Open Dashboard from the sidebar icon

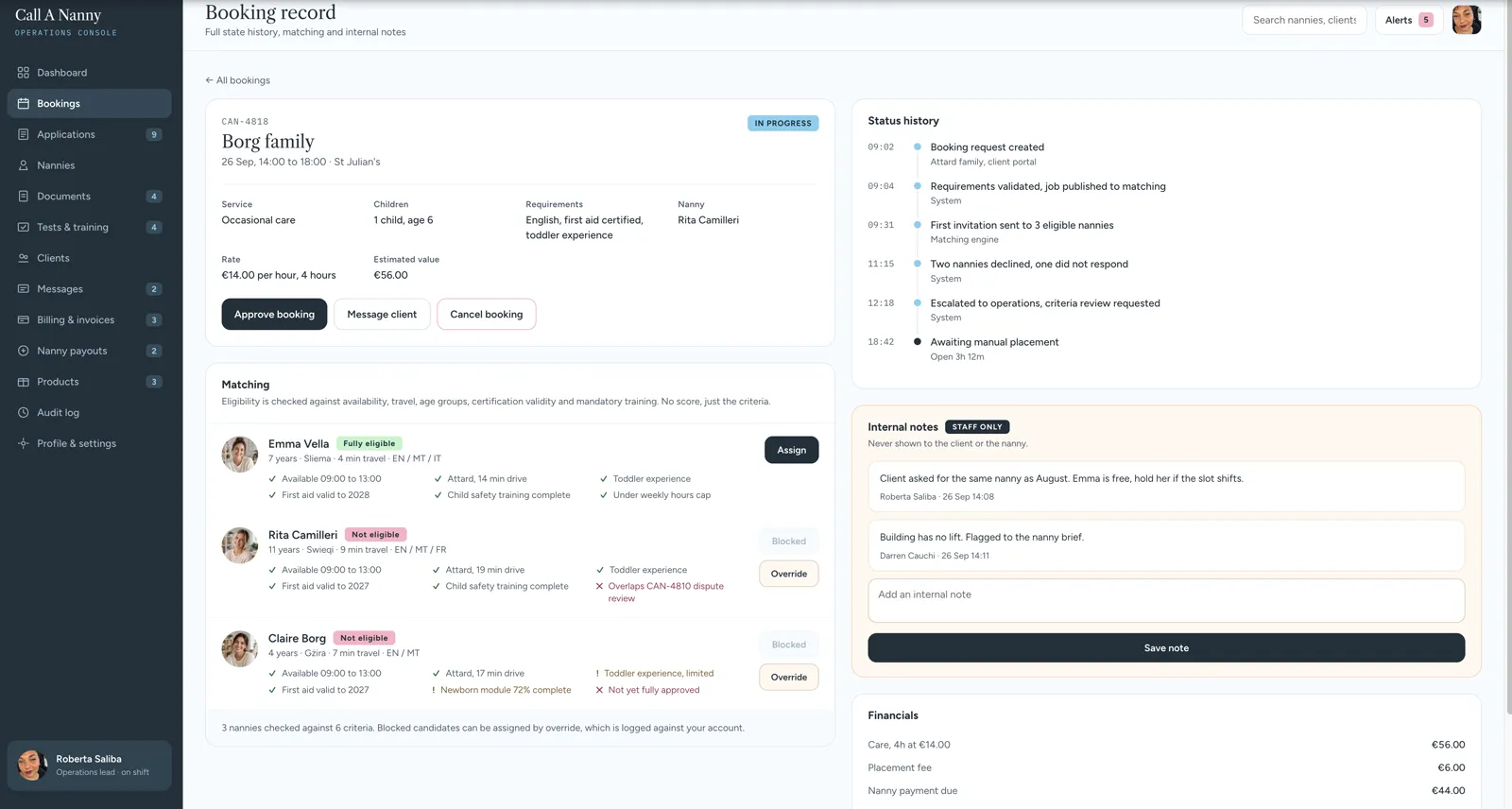24,73
